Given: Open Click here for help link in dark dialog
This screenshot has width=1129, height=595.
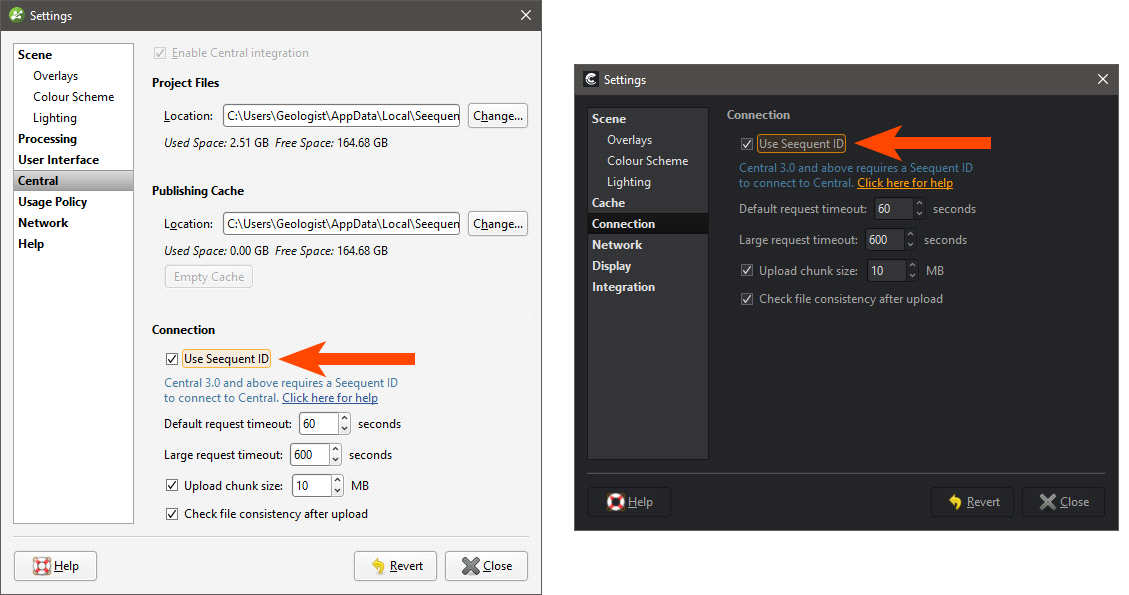Looking at the screenshot, I should 904,183.
